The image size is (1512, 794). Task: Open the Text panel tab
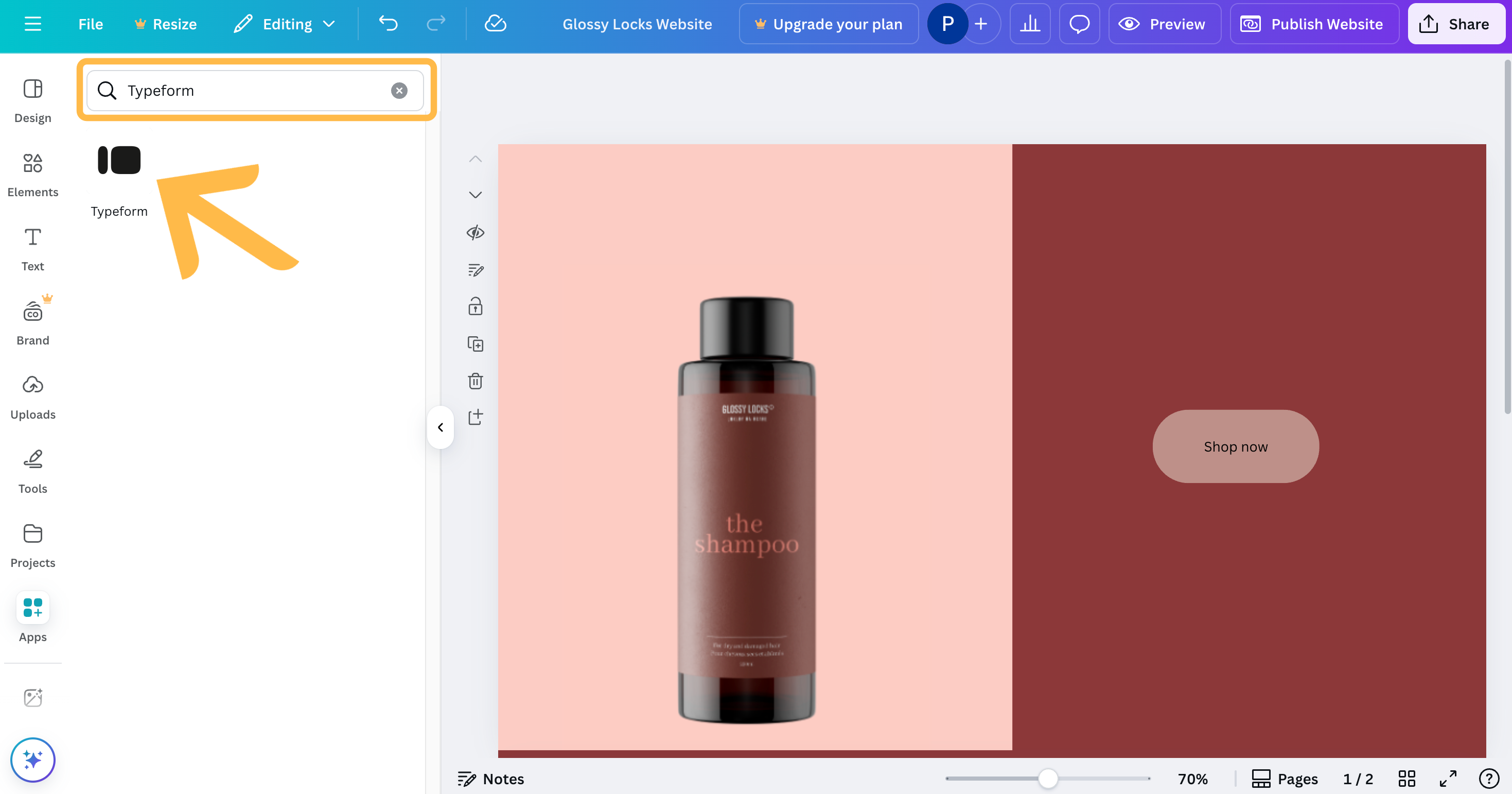pyautogui.click(x=33, y=249)
